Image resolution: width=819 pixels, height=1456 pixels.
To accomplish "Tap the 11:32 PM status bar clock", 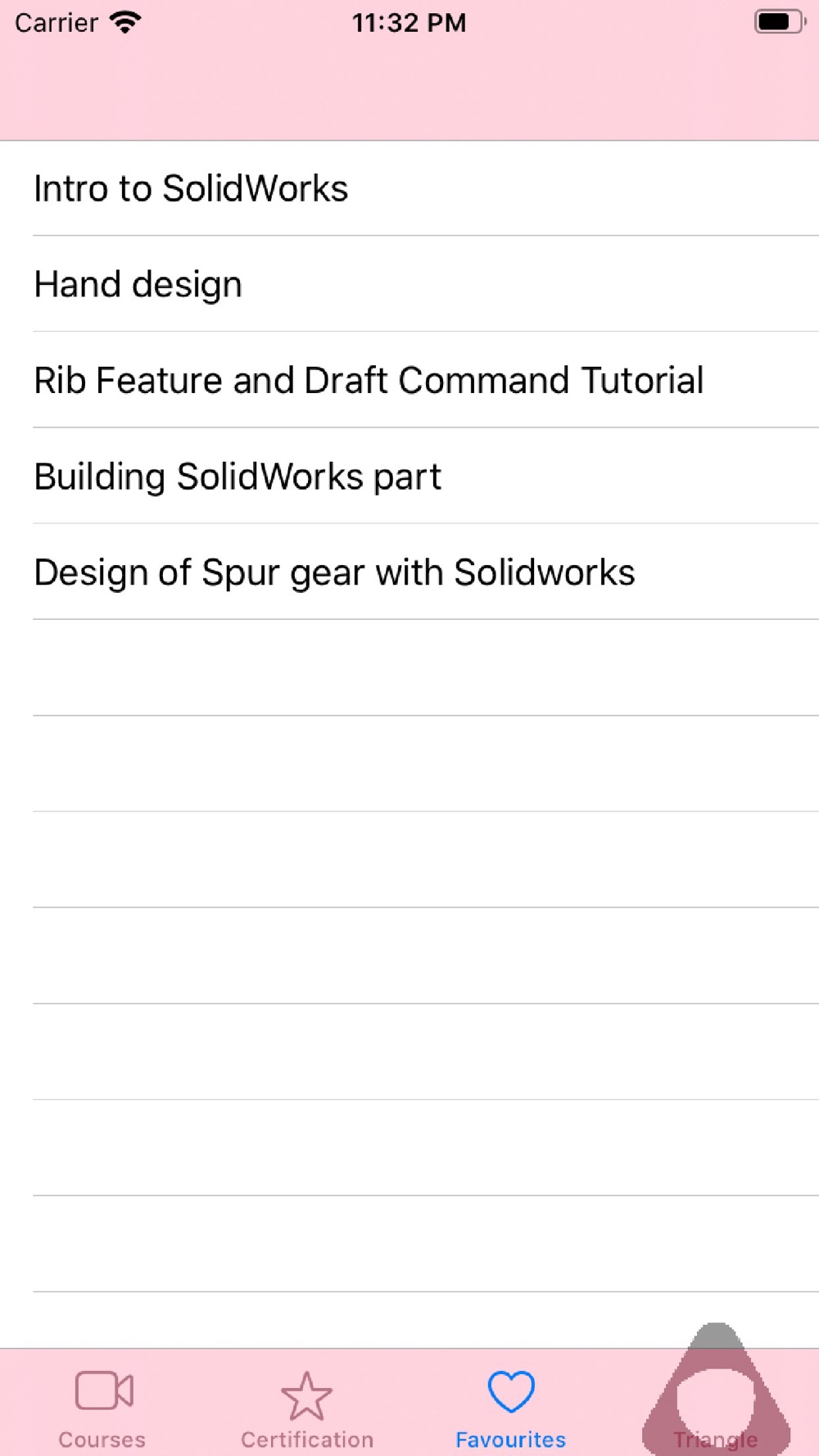I will click(x=409, y=22).
